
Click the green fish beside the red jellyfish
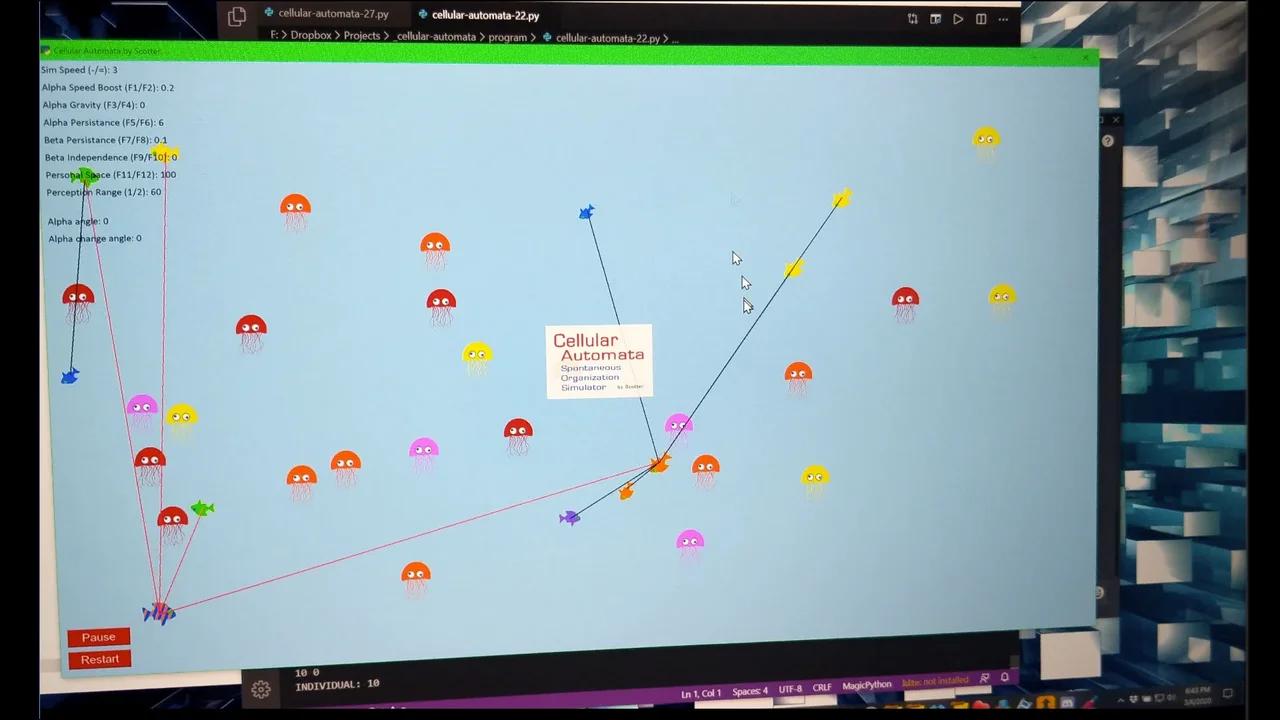tap(202, 508)
